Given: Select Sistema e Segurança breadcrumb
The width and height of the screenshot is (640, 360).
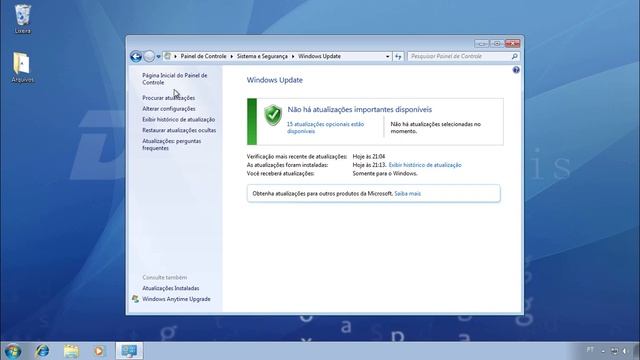Looking at the screenshot, I should point(262,56).
